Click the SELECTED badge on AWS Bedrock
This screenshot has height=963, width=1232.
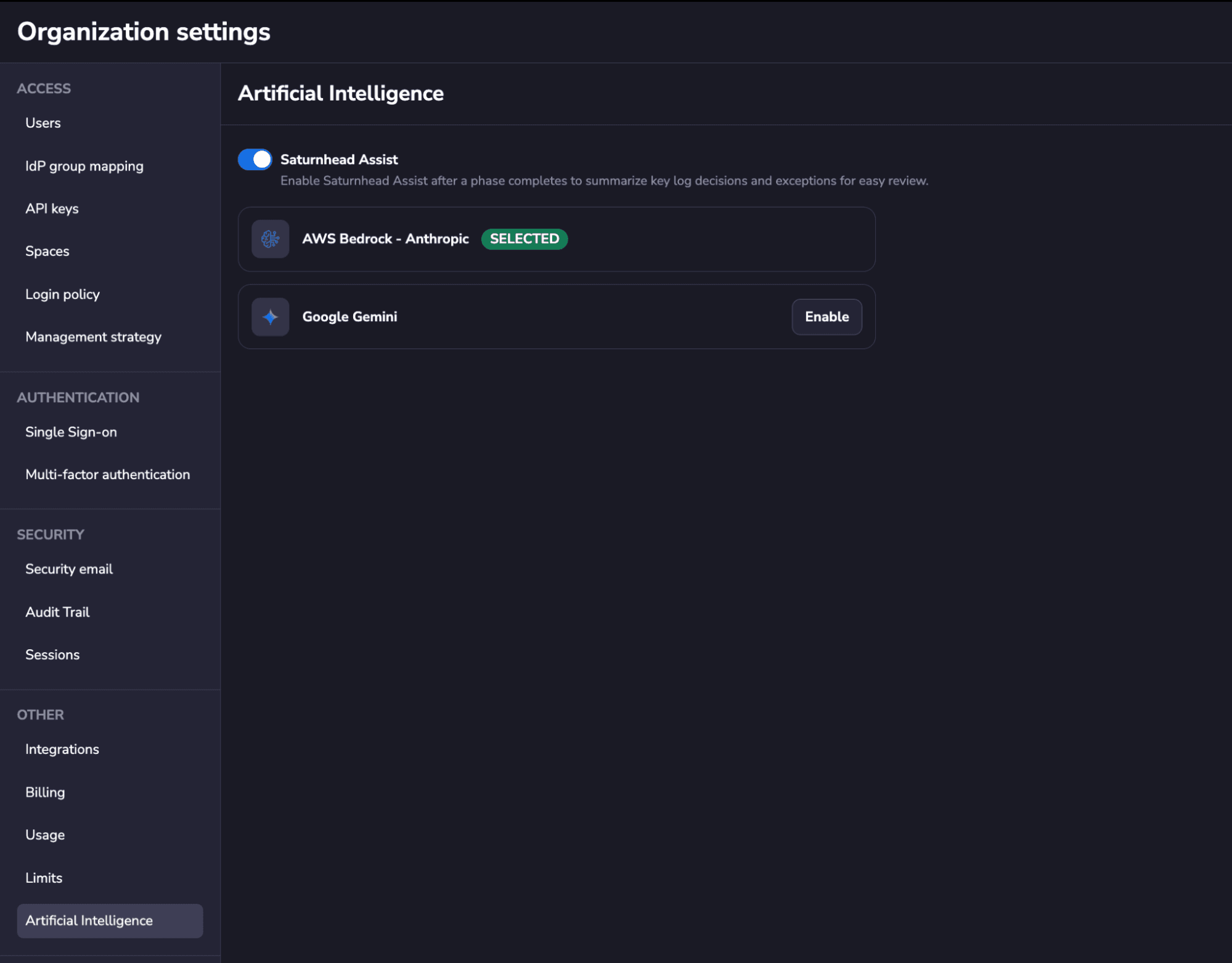524,239
